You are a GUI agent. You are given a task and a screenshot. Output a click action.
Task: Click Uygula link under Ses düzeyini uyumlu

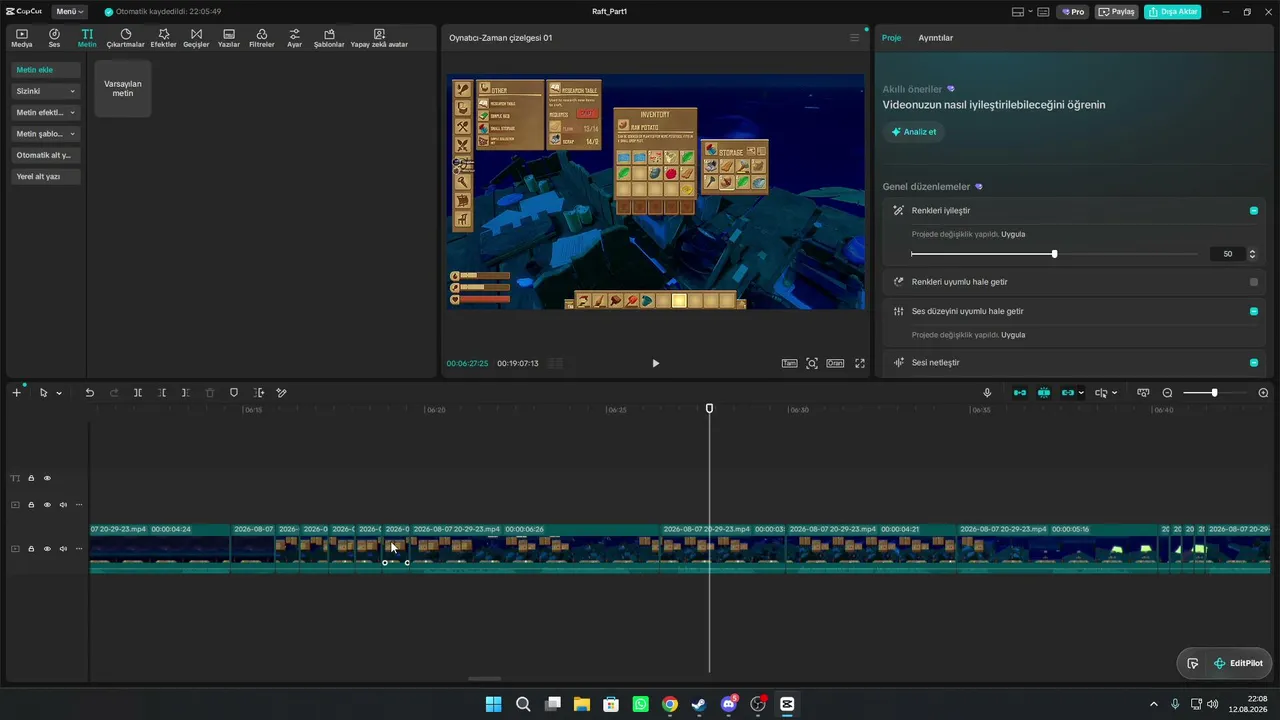click(1013, 335)
